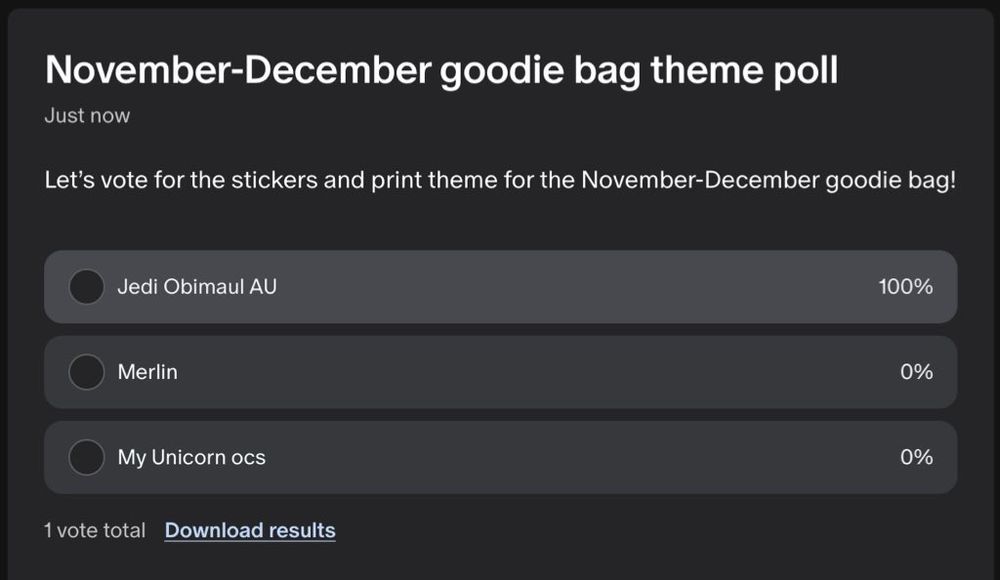Screen dimensions: 1000x580
Task: Click the Just now timestamp
Action: pyautogui.click(x=87, y=116)
